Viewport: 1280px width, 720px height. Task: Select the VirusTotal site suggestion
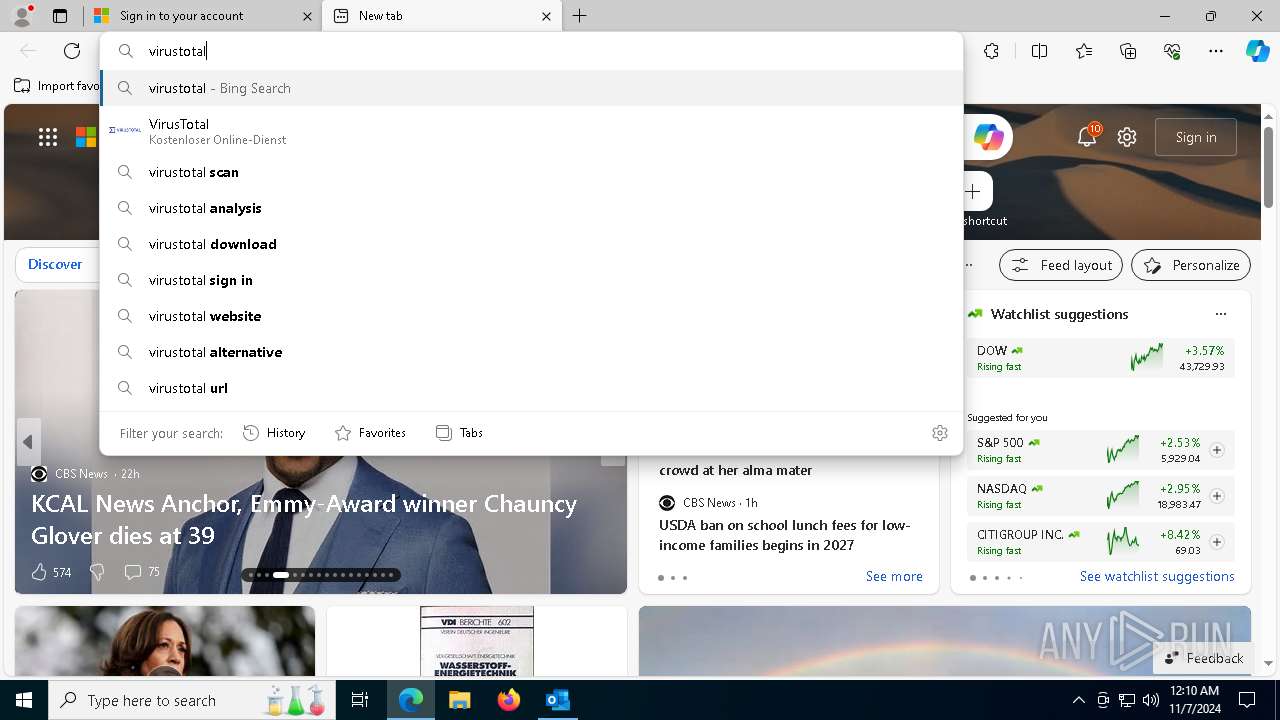[x=531, y=131]
